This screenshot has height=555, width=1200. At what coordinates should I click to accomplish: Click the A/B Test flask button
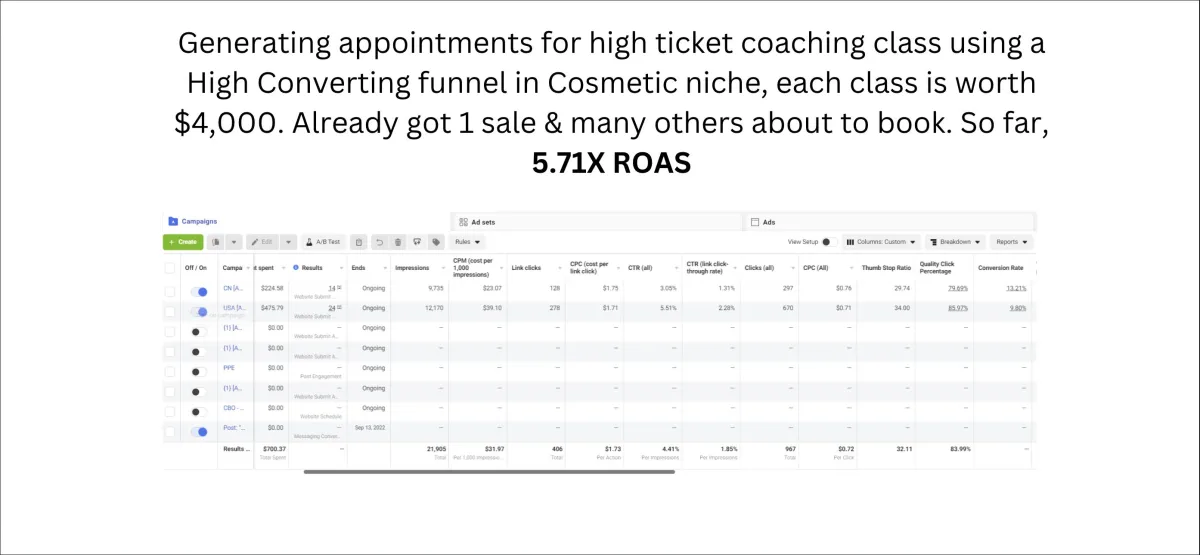pos(324,242)
